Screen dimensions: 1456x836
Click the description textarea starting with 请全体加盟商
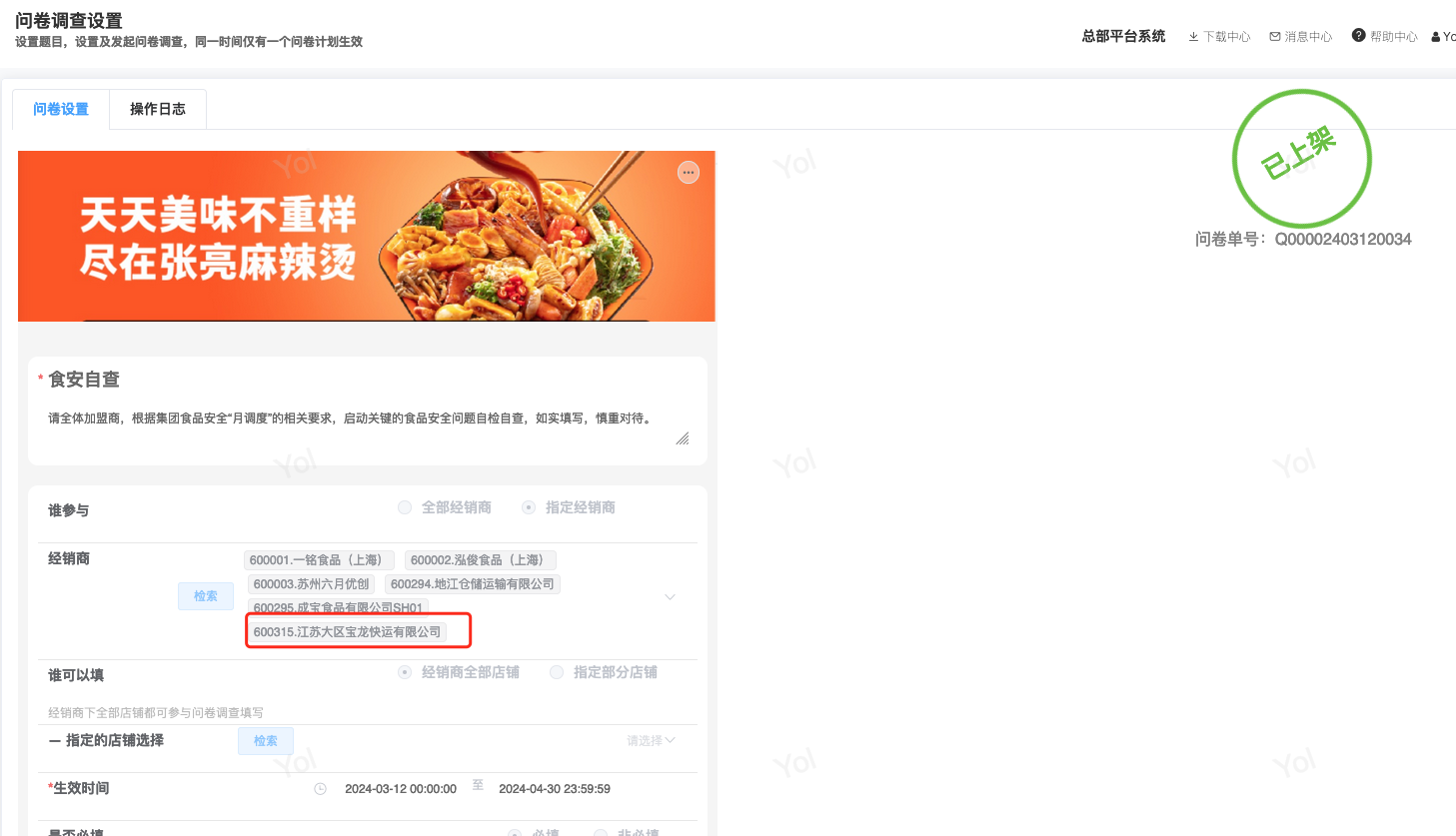coord(368,427)
